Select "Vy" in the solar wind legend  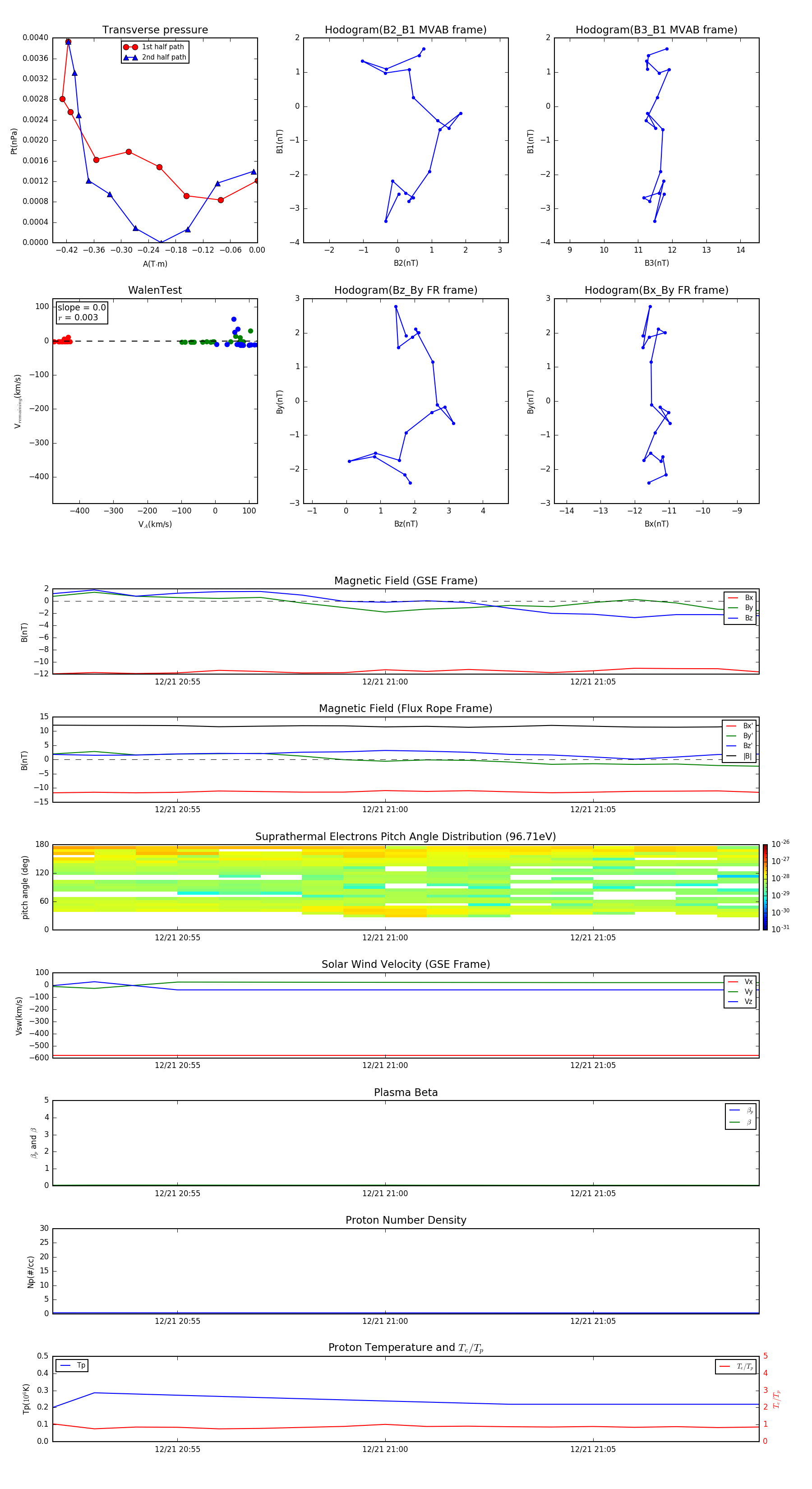(740, 991)
